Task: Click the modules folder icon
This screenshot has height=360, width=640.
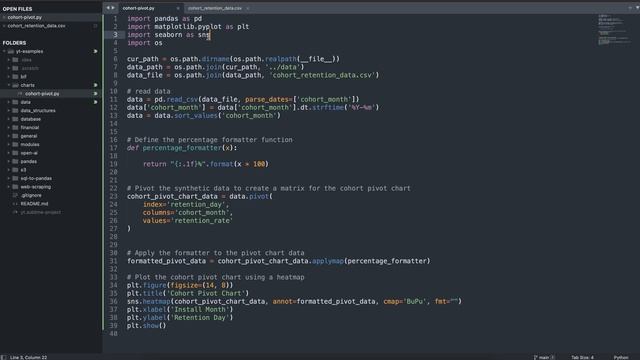Action: point(16,144)
